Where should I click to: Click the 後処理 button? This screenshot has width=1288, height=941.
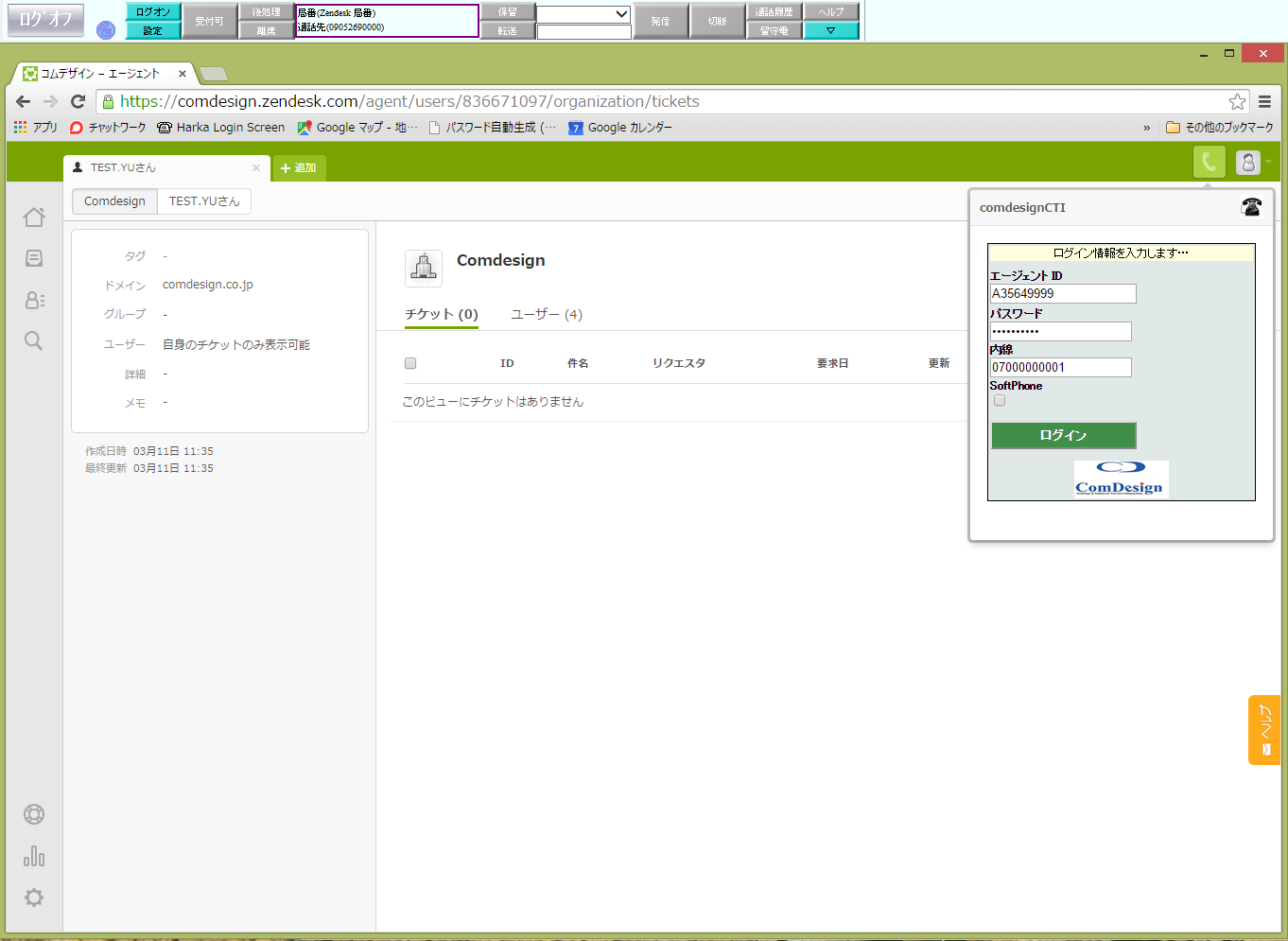267,11
